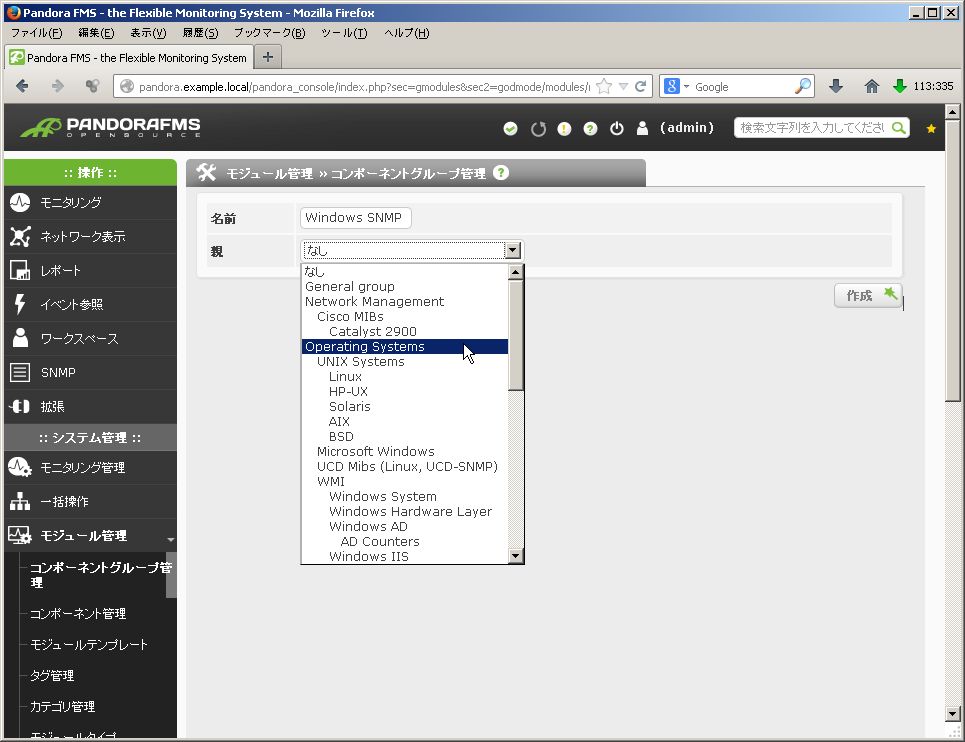Select Microsoft Windows option in list
Viewport: 965px width, 742px height.
[405, 452]
